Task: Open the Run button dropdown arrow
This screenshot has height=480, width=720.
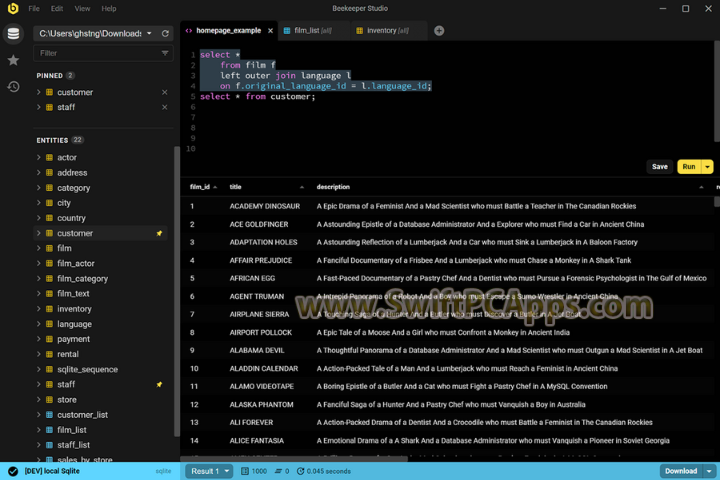Action: [707, 167]
